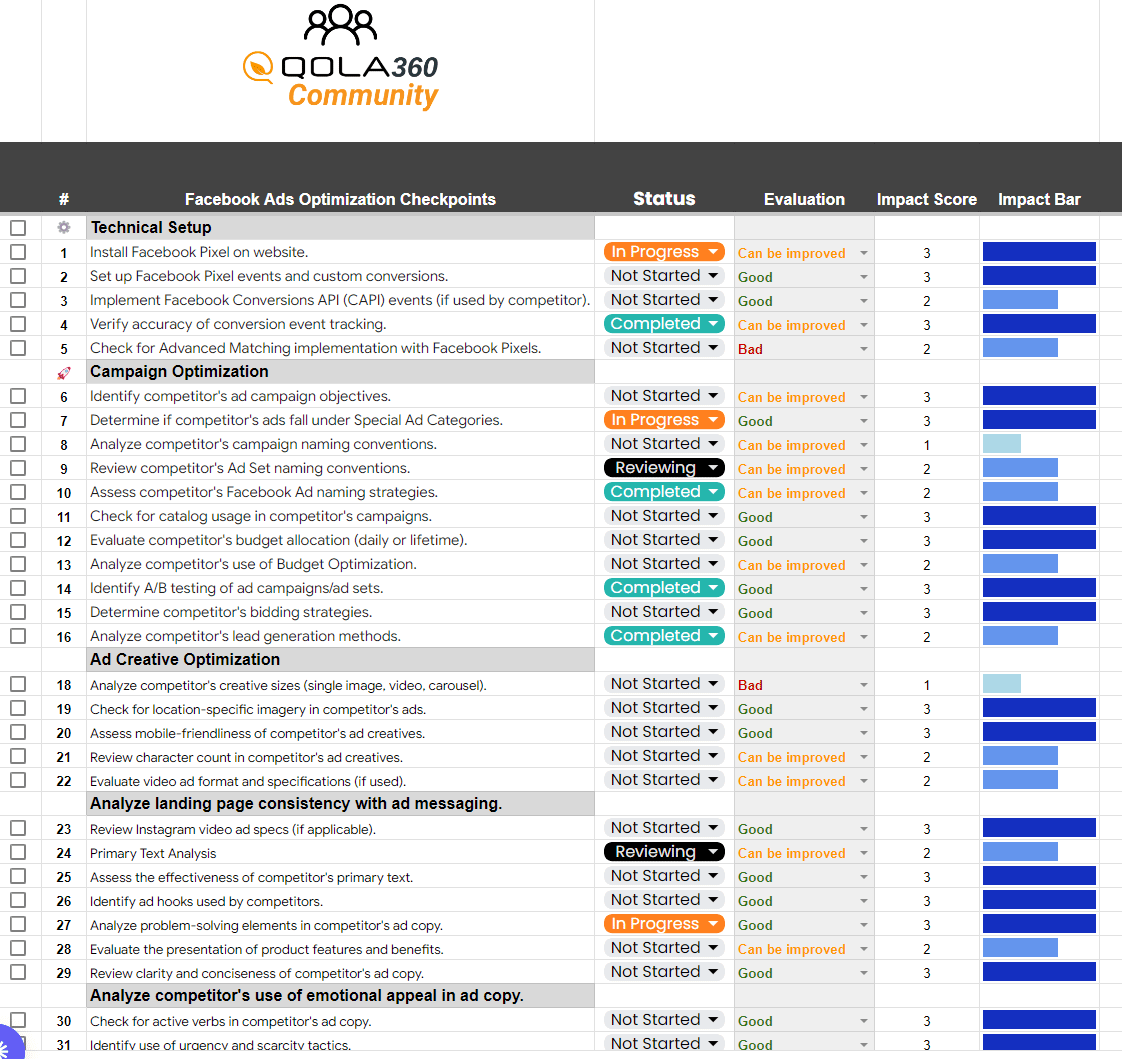Image resolution: width=1122 pixels, height=1059 pixels.
Task: Tick the checkbox for row 12 budget allocation
Action: (18, 540)
